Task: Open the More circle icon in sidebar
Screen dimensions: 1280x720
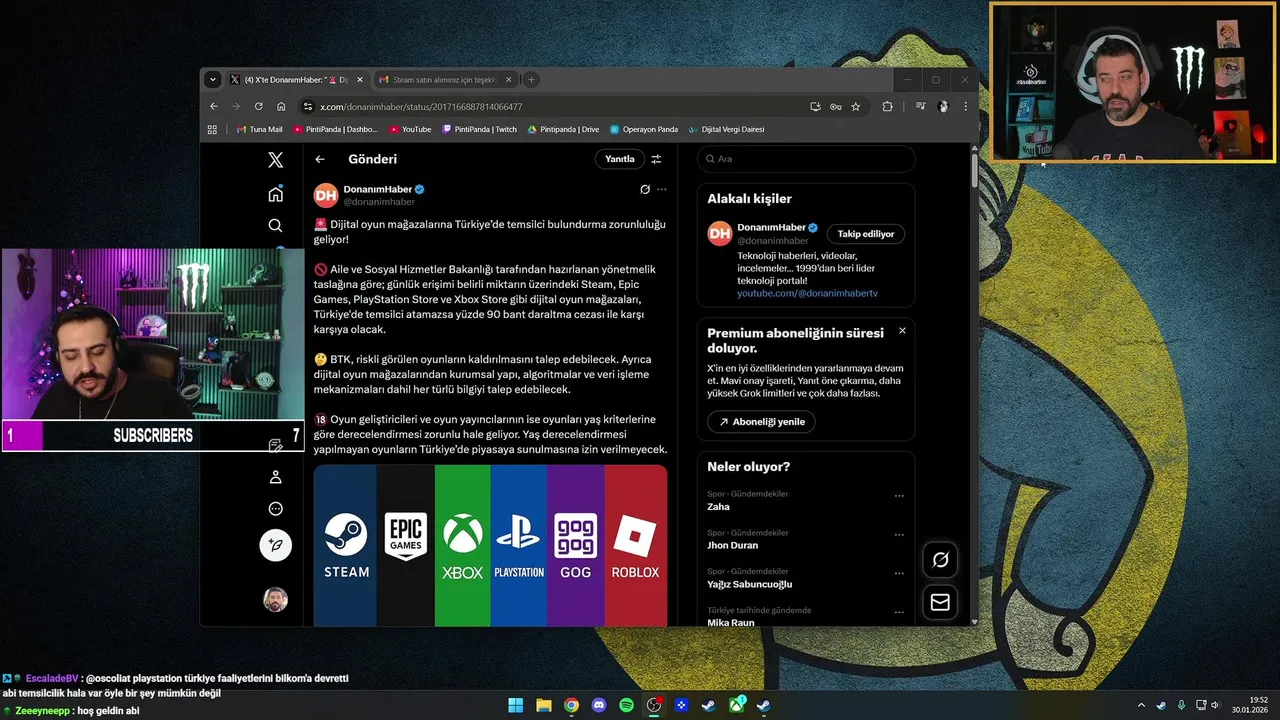Action: coord(276,509)
